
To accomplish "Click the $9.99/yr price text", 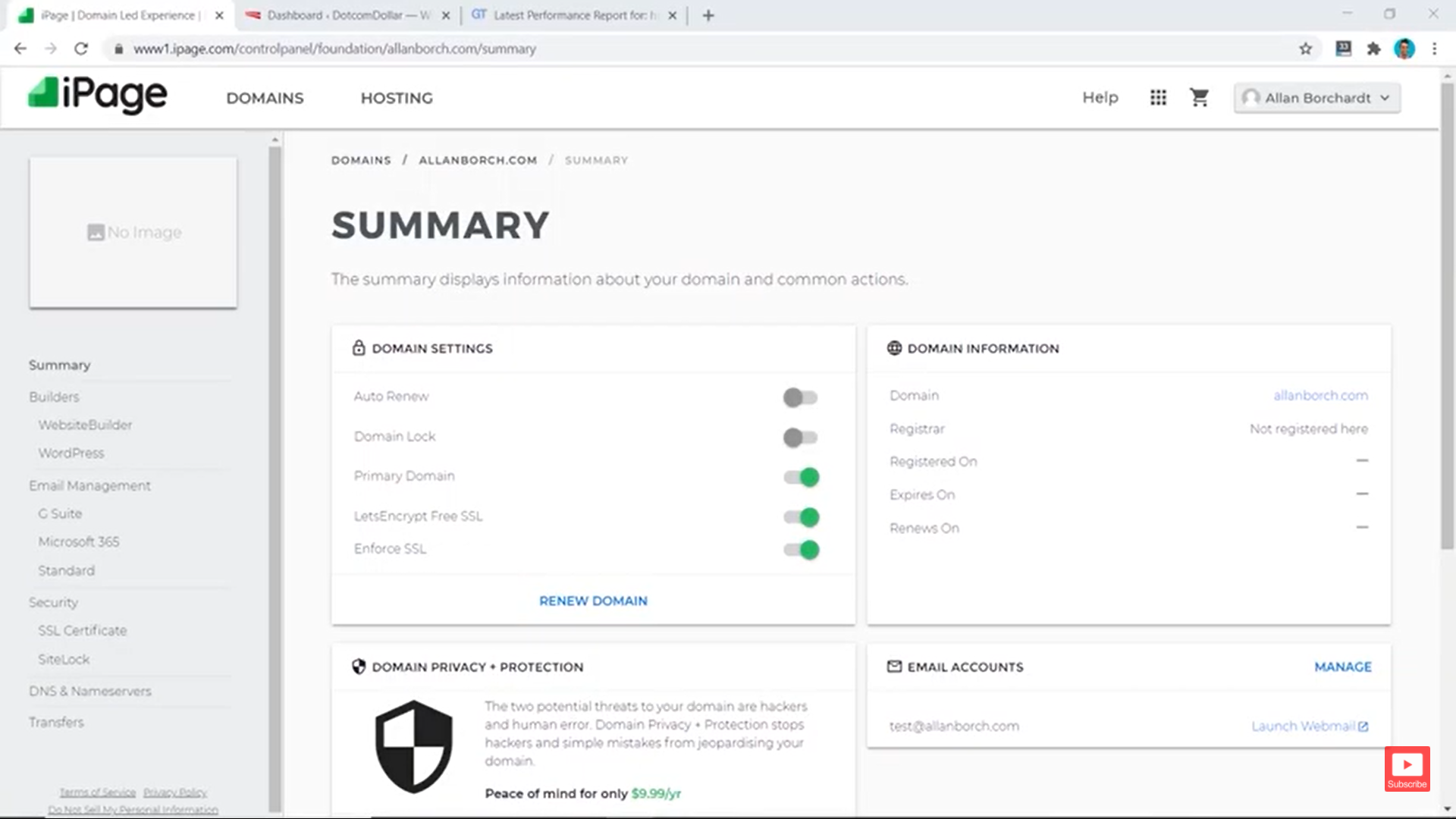I will click(x=656, y=793).
